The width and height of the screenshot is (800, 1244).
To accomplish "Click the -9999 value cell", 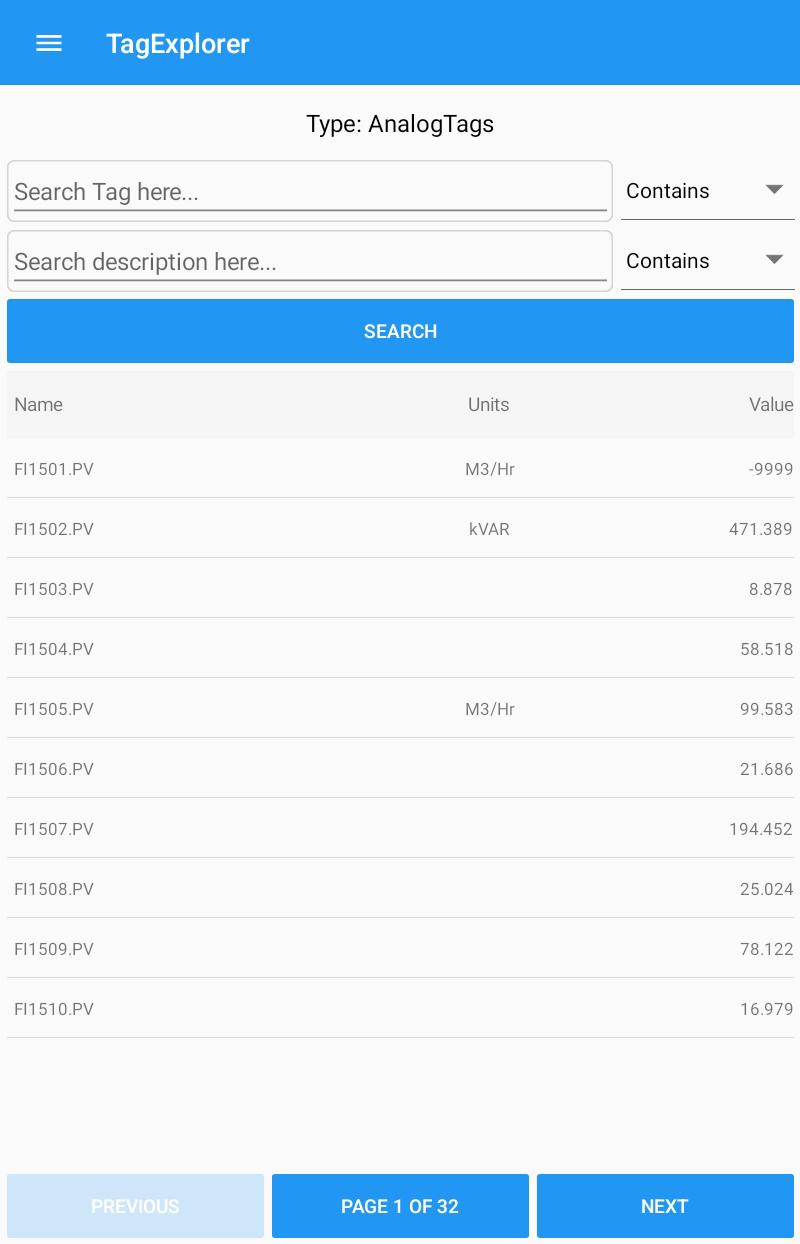I will click(x=770, y=469).
